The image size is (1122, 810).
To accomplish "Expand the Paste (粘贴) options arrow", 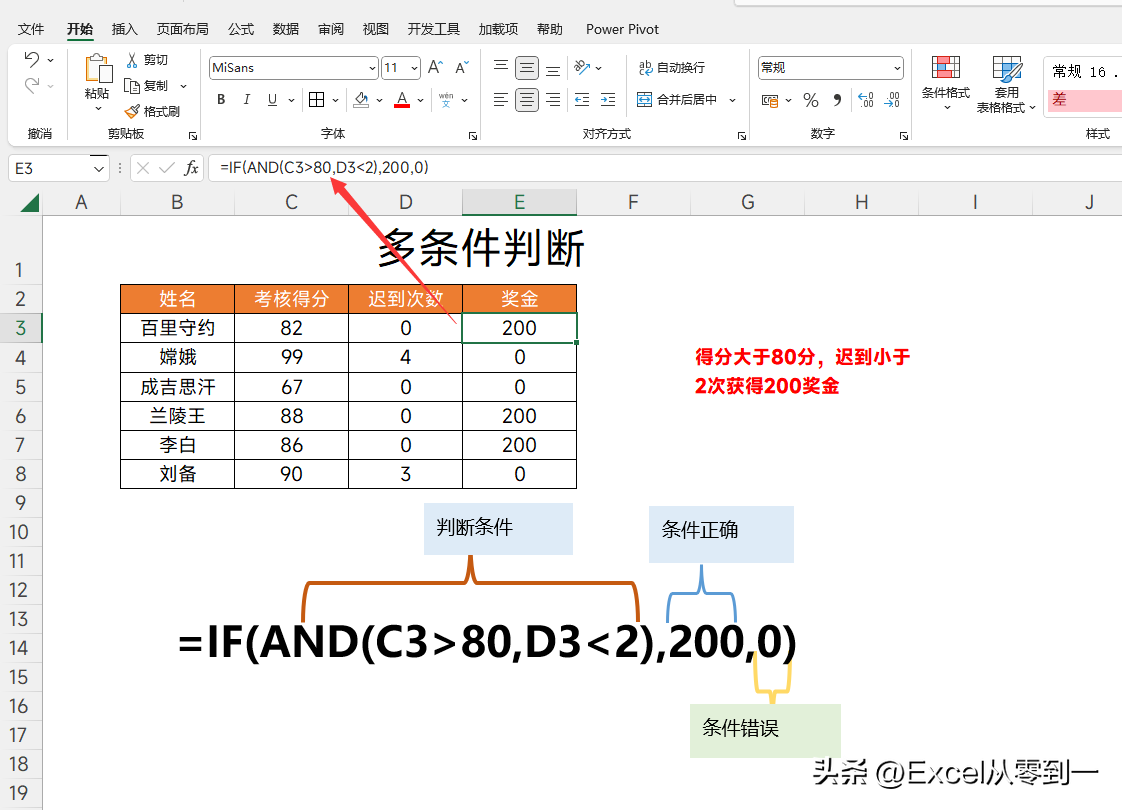I will 98,109.
